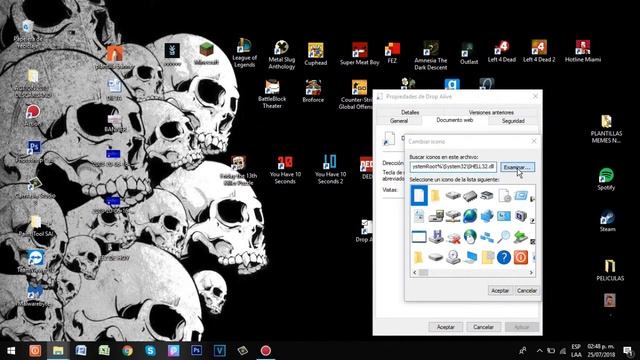The height and width of the screenshot is (360, 640).
Task: Select You Have 10 Seconds 2 shortcut
Action: click(330, 169)
